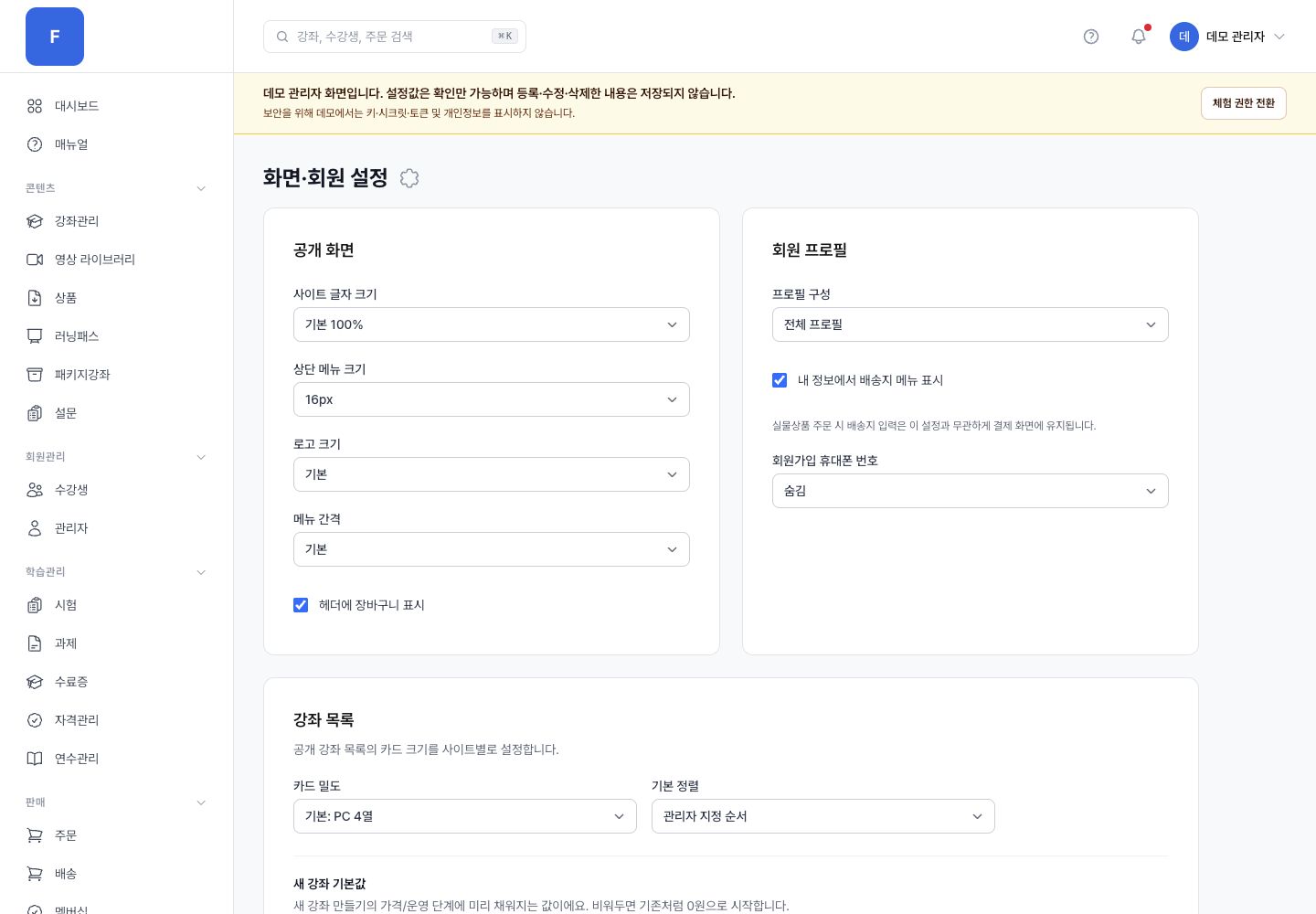Screen dimensions: 1316x914
Task: Click the 연수관리 book icon
Action: point(35,759)
